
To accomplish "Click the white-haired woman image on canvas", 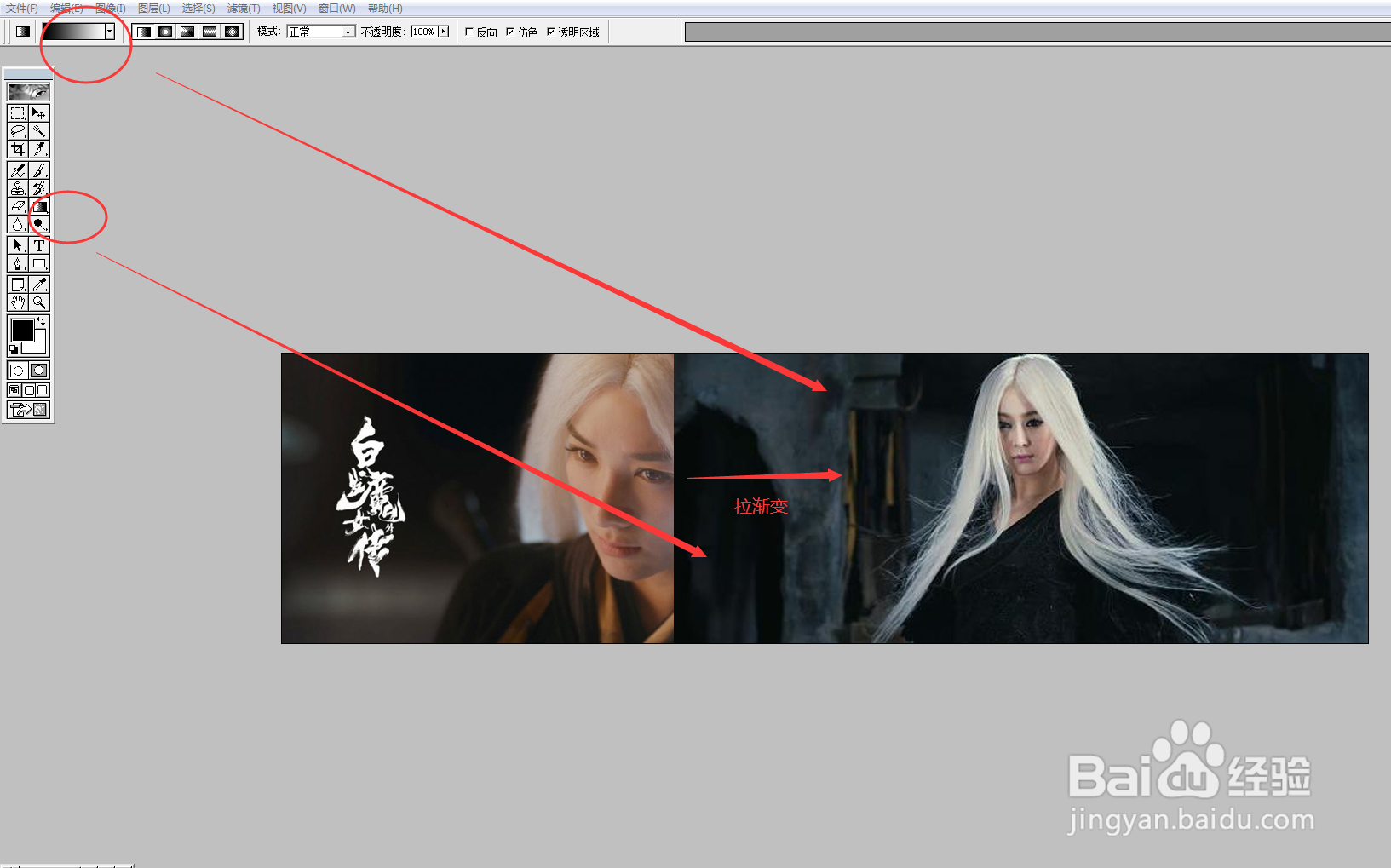I will (x=1020, y=498).
